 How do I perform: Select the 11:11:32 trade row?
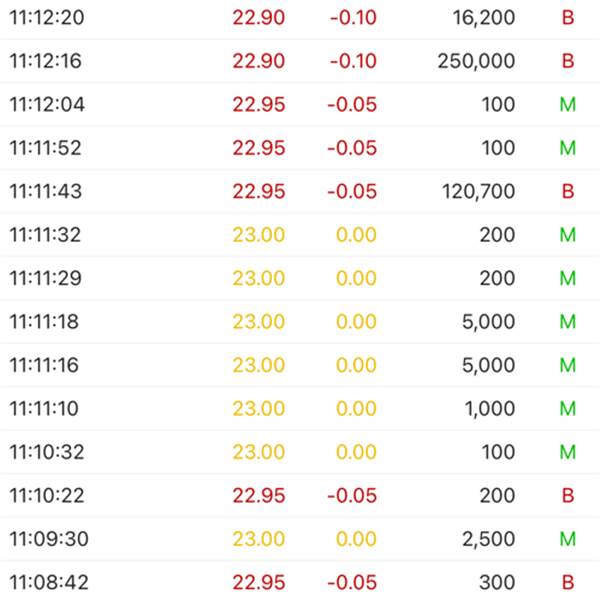[x=300, y=235]
